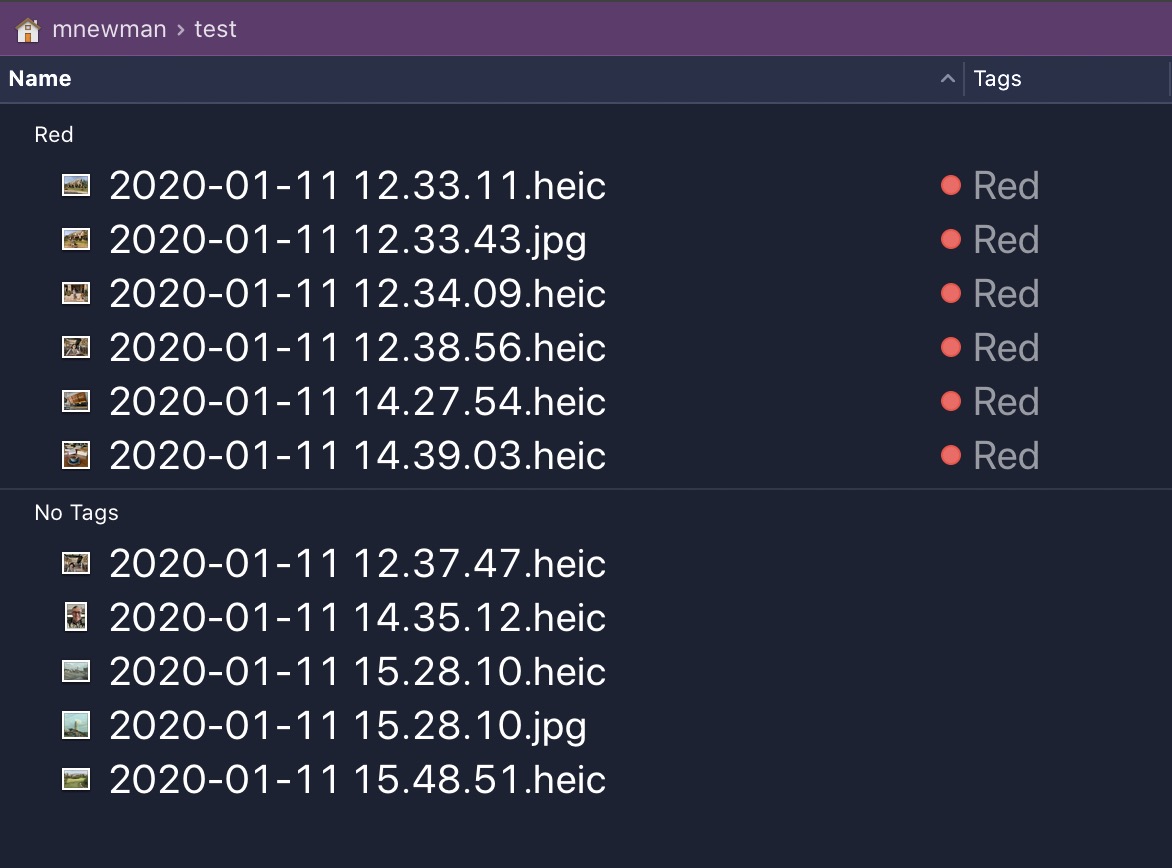Sort by the Tags column header

997,79
